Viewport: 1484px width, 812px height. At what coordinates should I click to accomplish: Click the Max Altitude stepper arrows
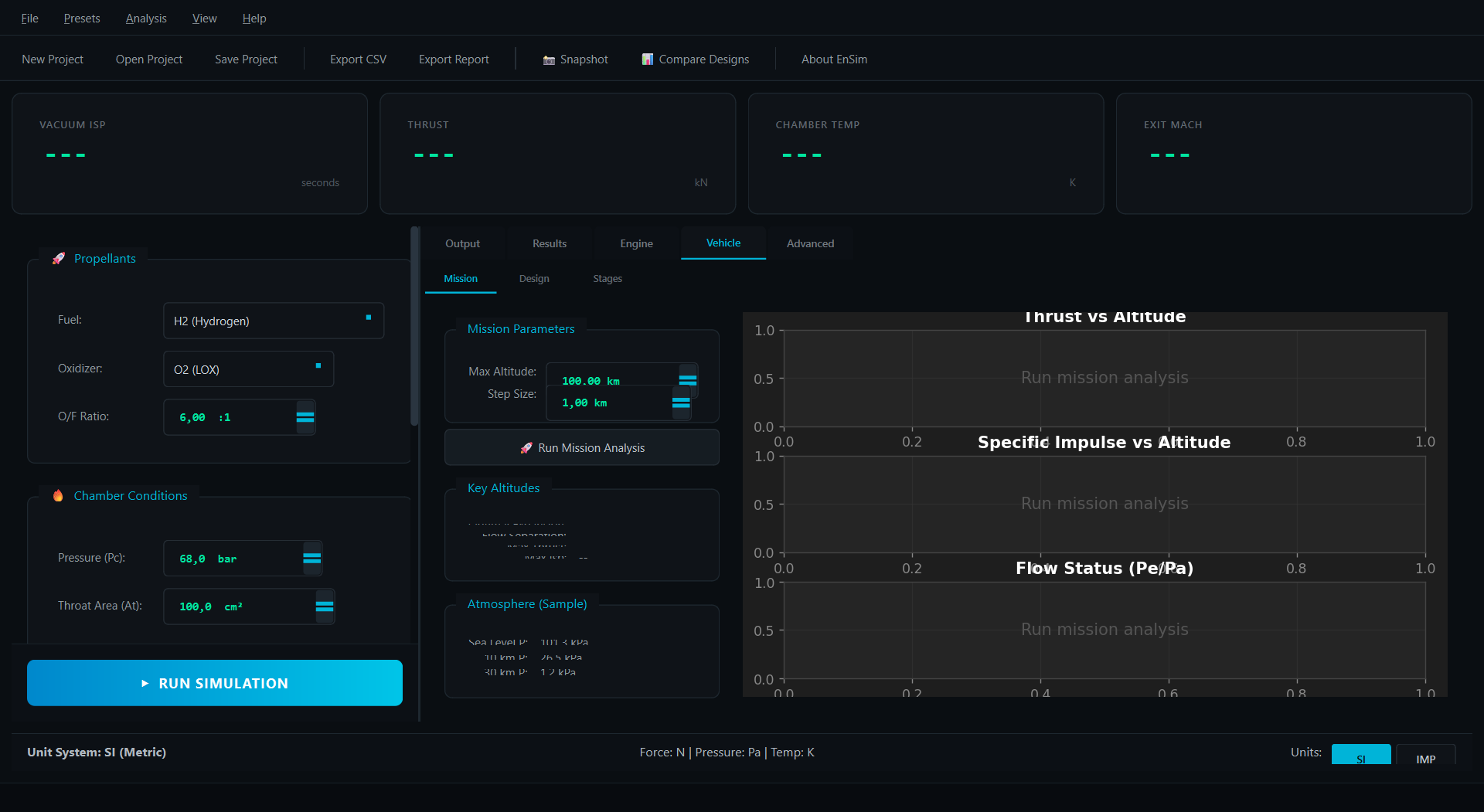tap(688, 379)
